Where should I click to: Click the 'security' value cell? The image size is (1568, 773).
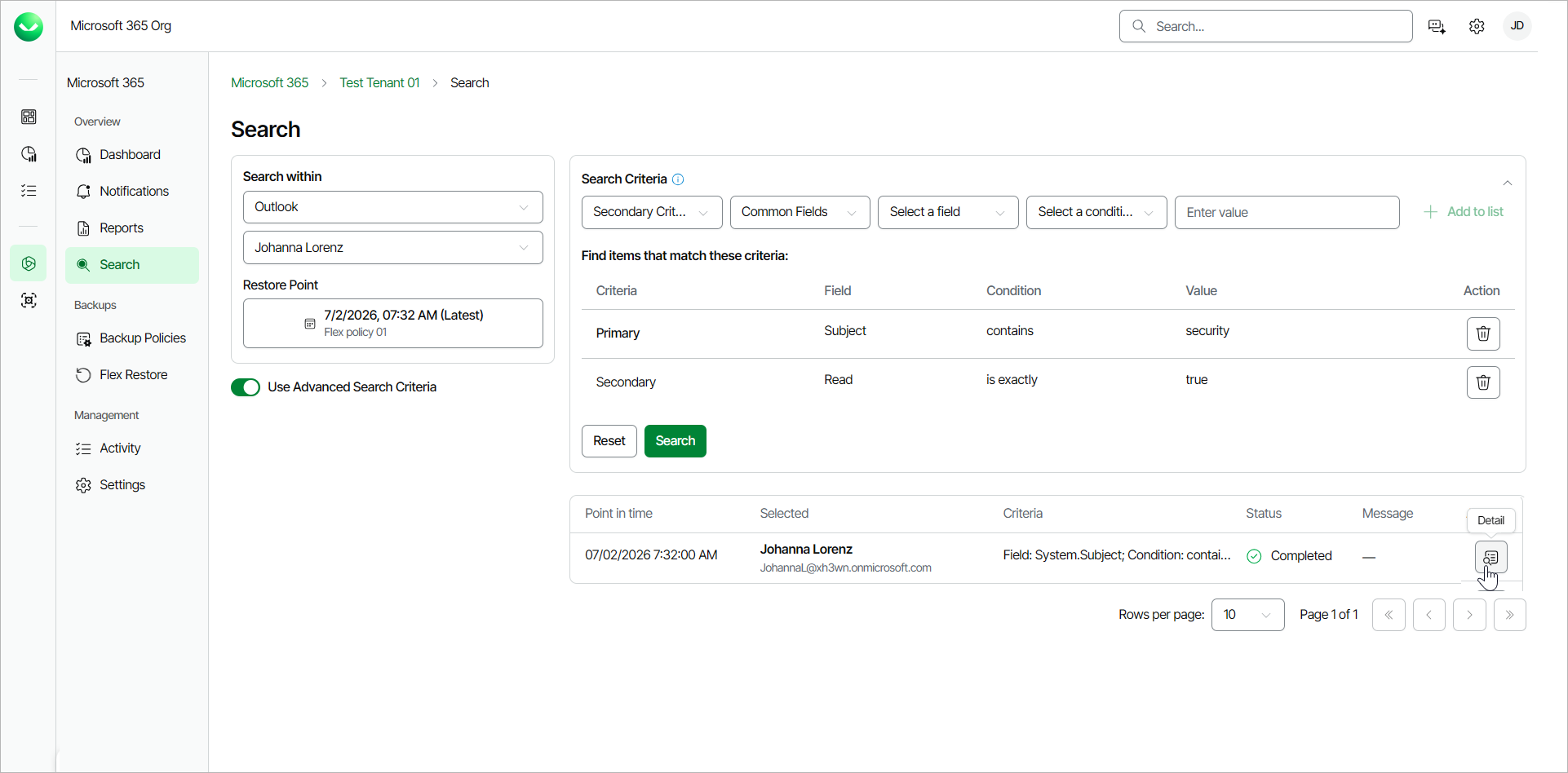pyautogui.click(x=1207, y=331)
